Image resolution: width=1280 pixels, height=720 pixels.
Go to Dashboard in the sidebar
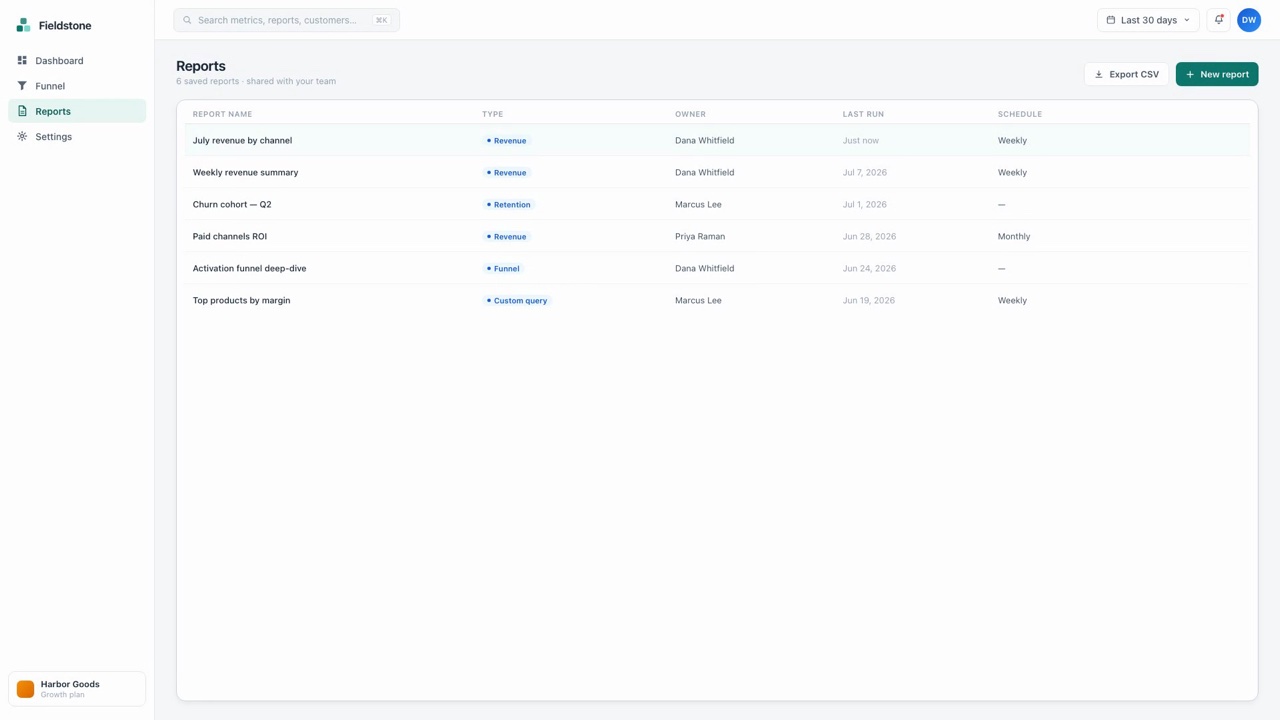(x=77, y=60)
